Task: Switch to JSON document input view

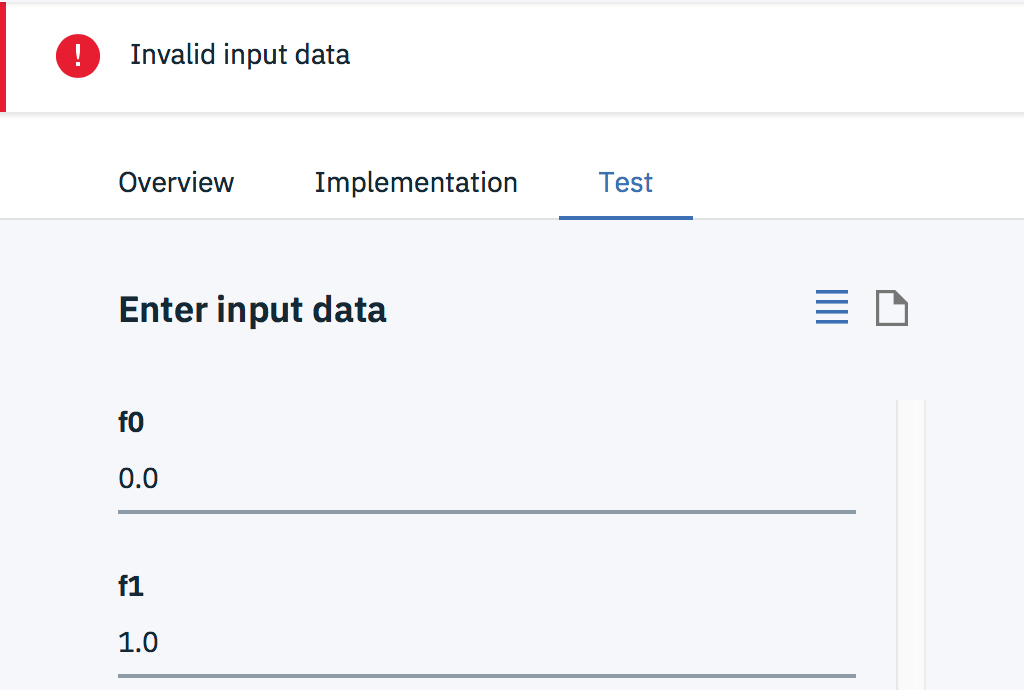Action: click(x=891, y=307)
